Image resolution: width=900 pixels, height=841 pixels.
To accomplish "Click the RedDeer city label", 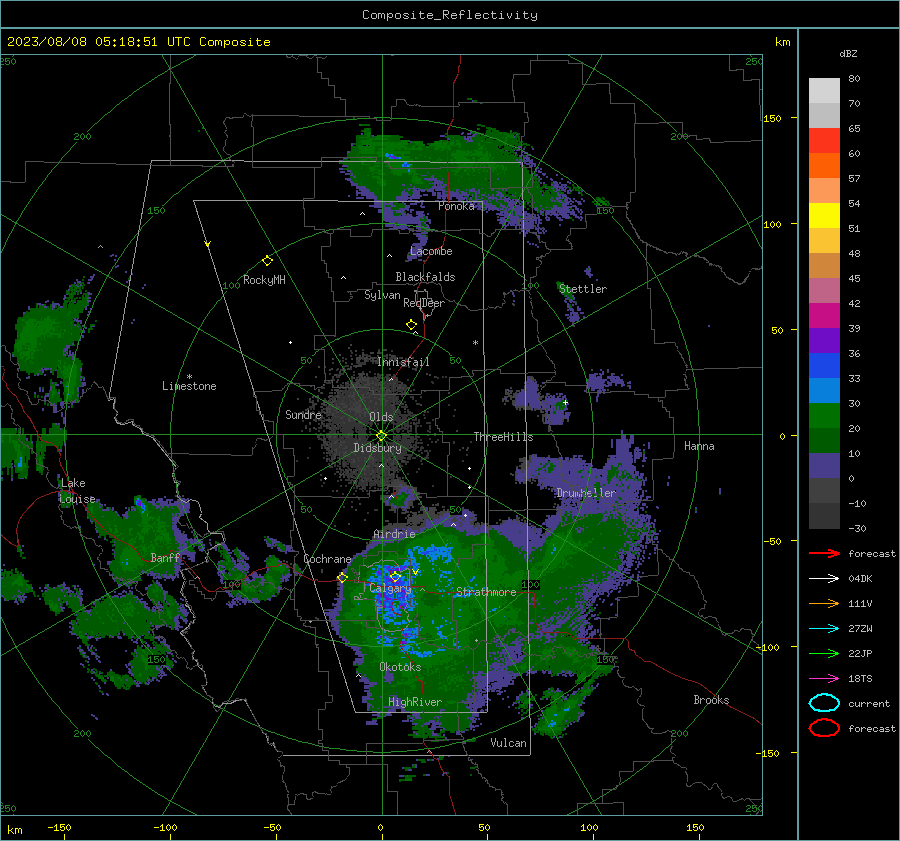I will (x=424, y=303).
